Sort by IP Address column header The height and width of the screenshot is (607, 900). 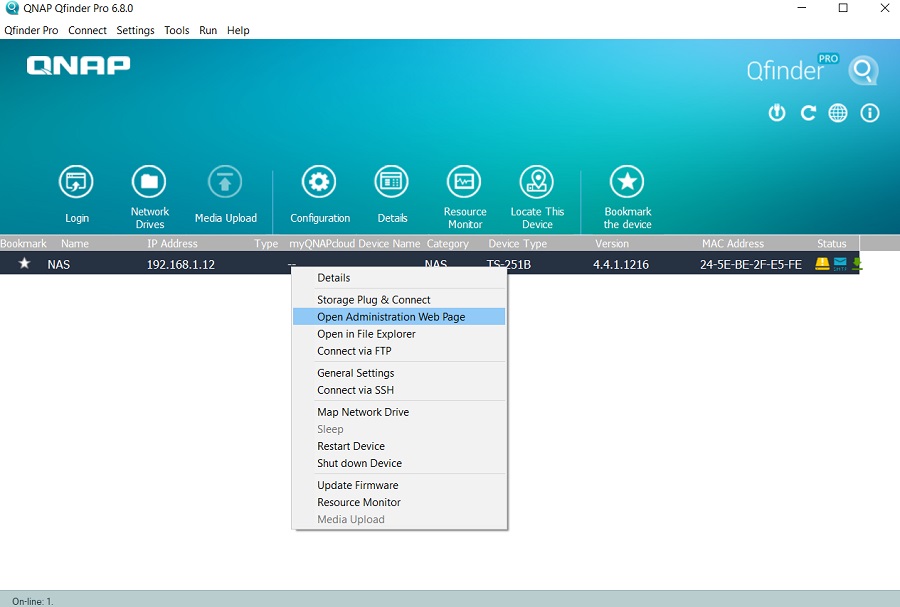point(172,243)
